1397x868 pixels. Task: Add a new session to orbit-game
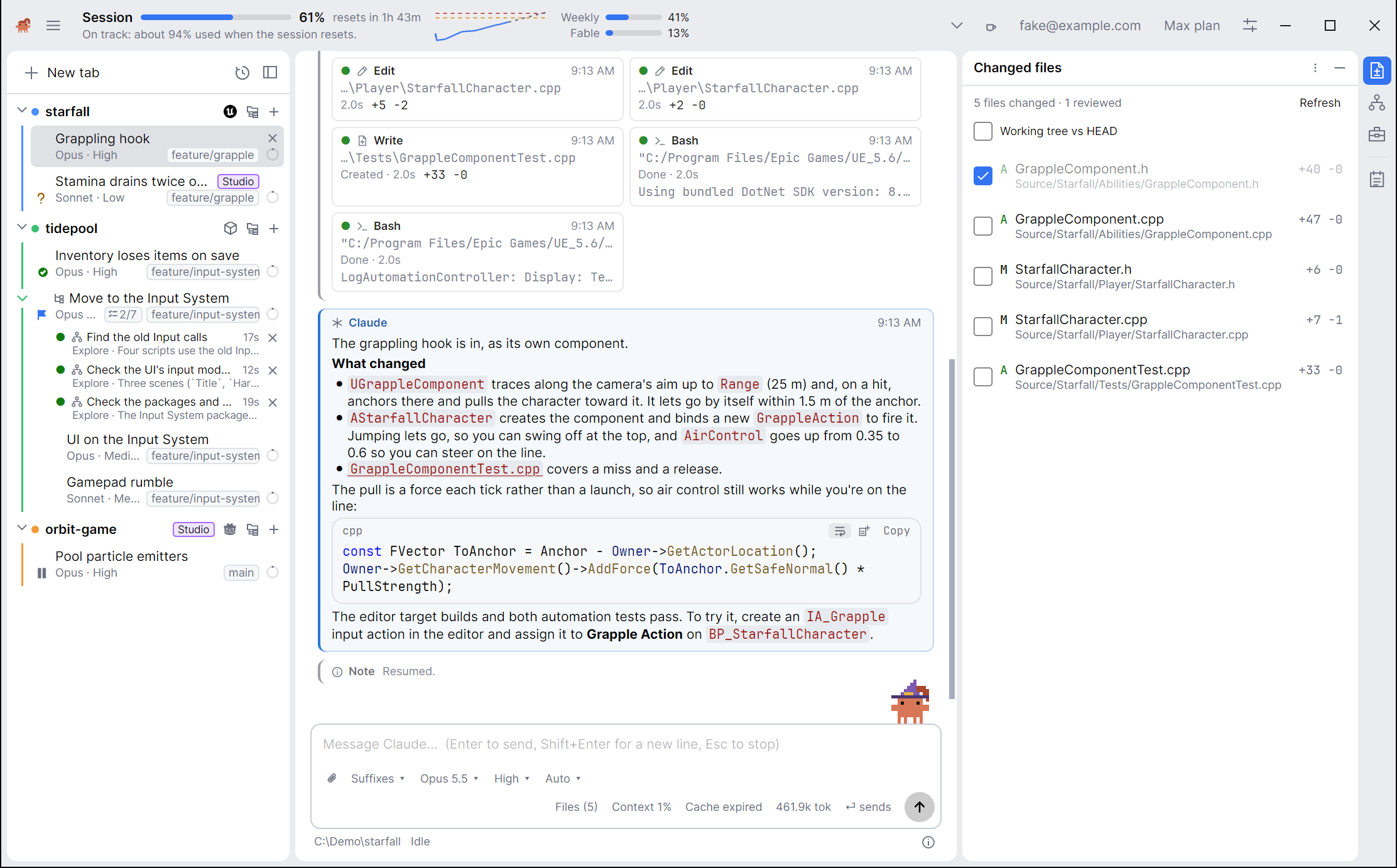274,529
